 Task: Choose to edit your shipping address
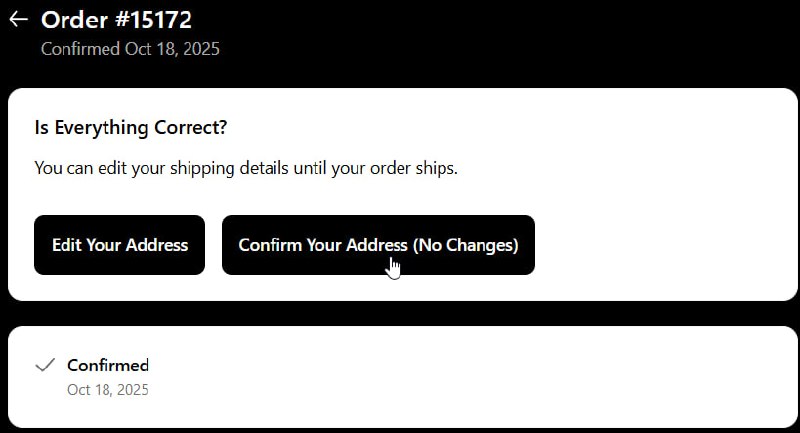click(x=120, y=245)
